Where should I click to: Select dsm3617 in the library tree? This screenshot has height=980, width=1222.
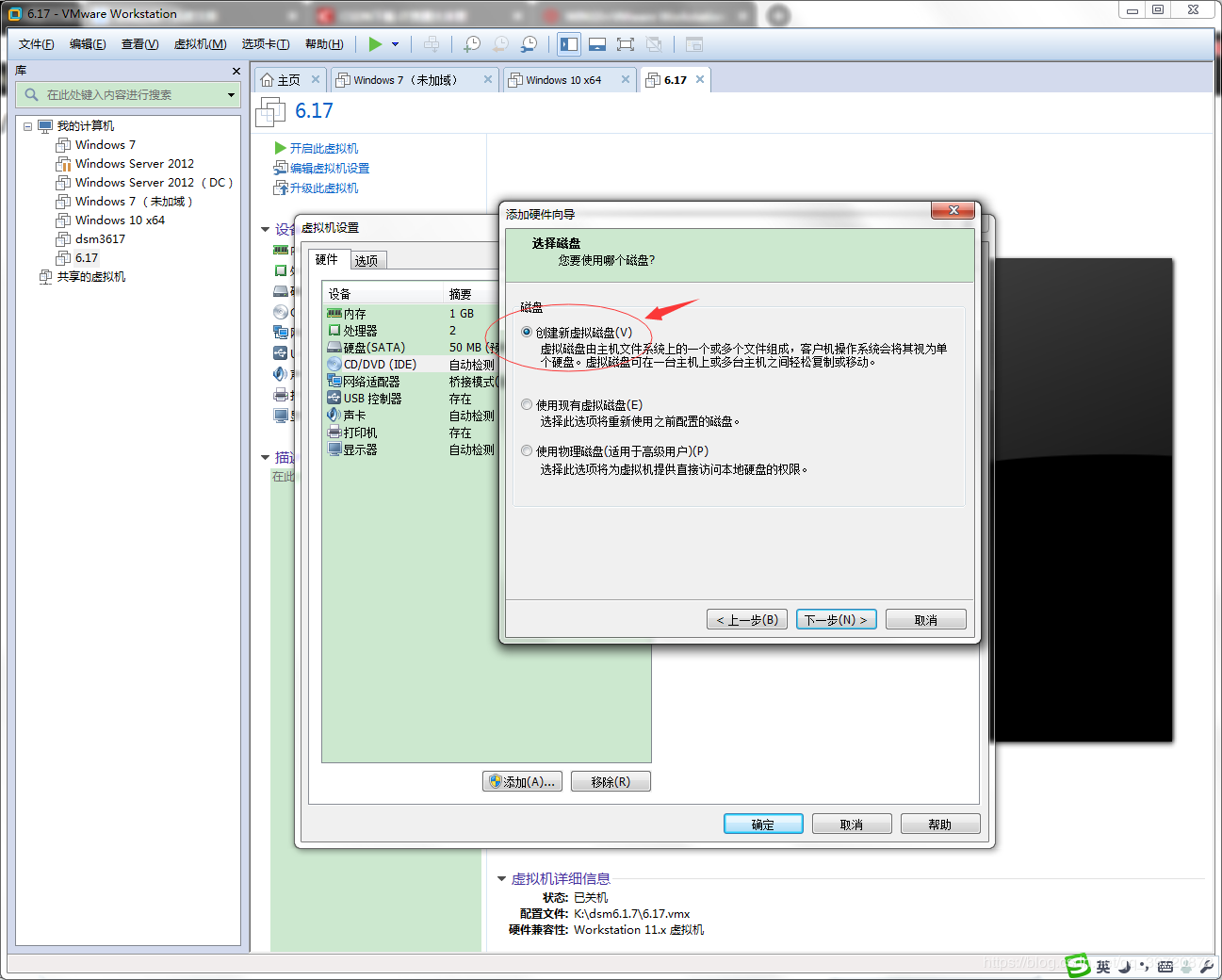(x=90, y=239)
